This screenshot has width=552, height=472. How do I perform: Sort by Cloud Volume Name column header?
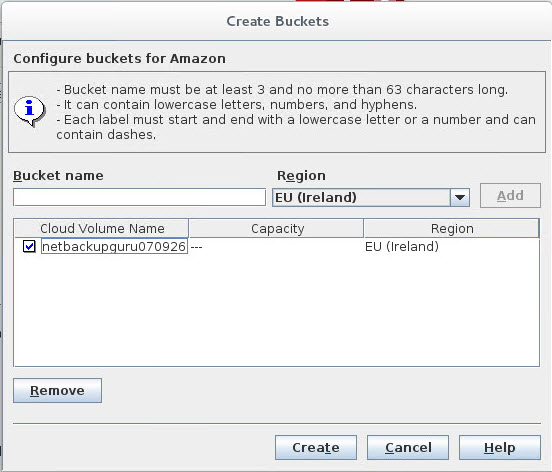click(x=101, y=228)
